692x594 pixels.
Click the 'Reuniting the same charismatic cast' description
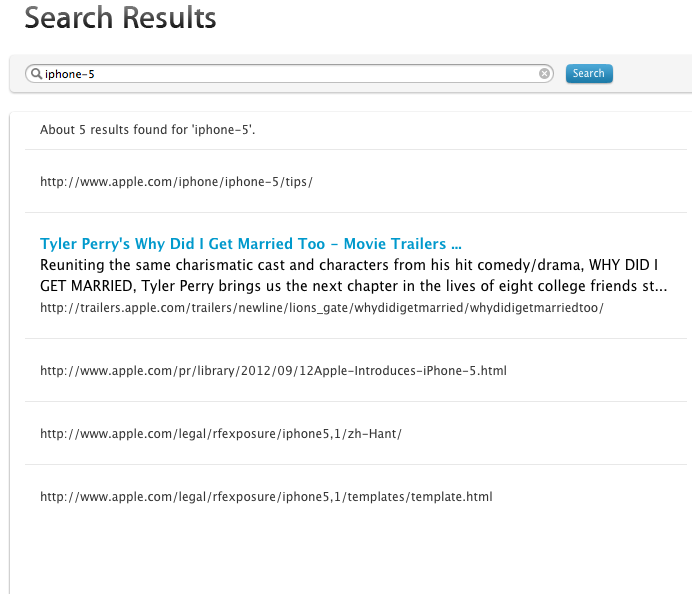click(353, 275)
